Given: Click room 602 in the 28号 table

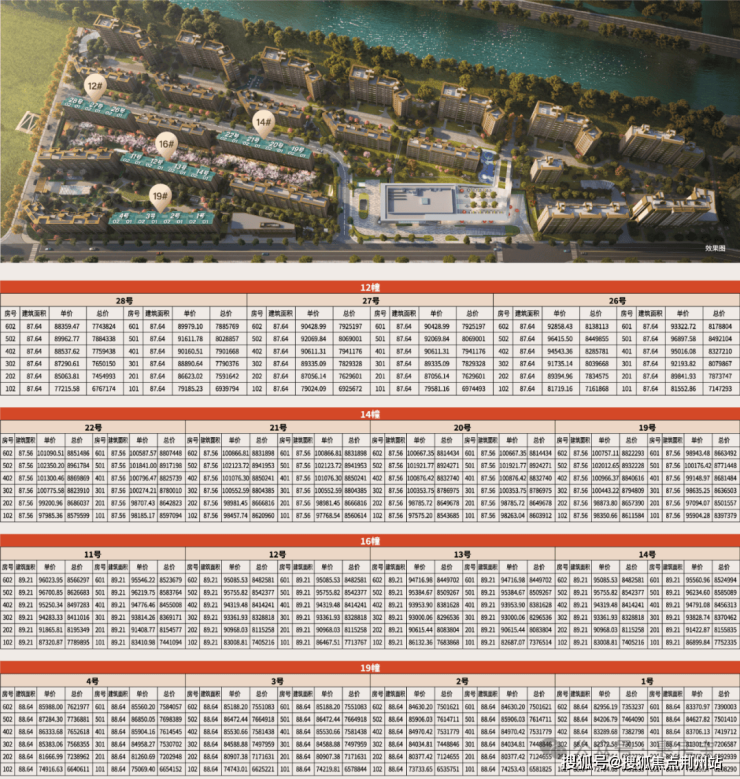Looking at the screenshot, I should [11, 326].
